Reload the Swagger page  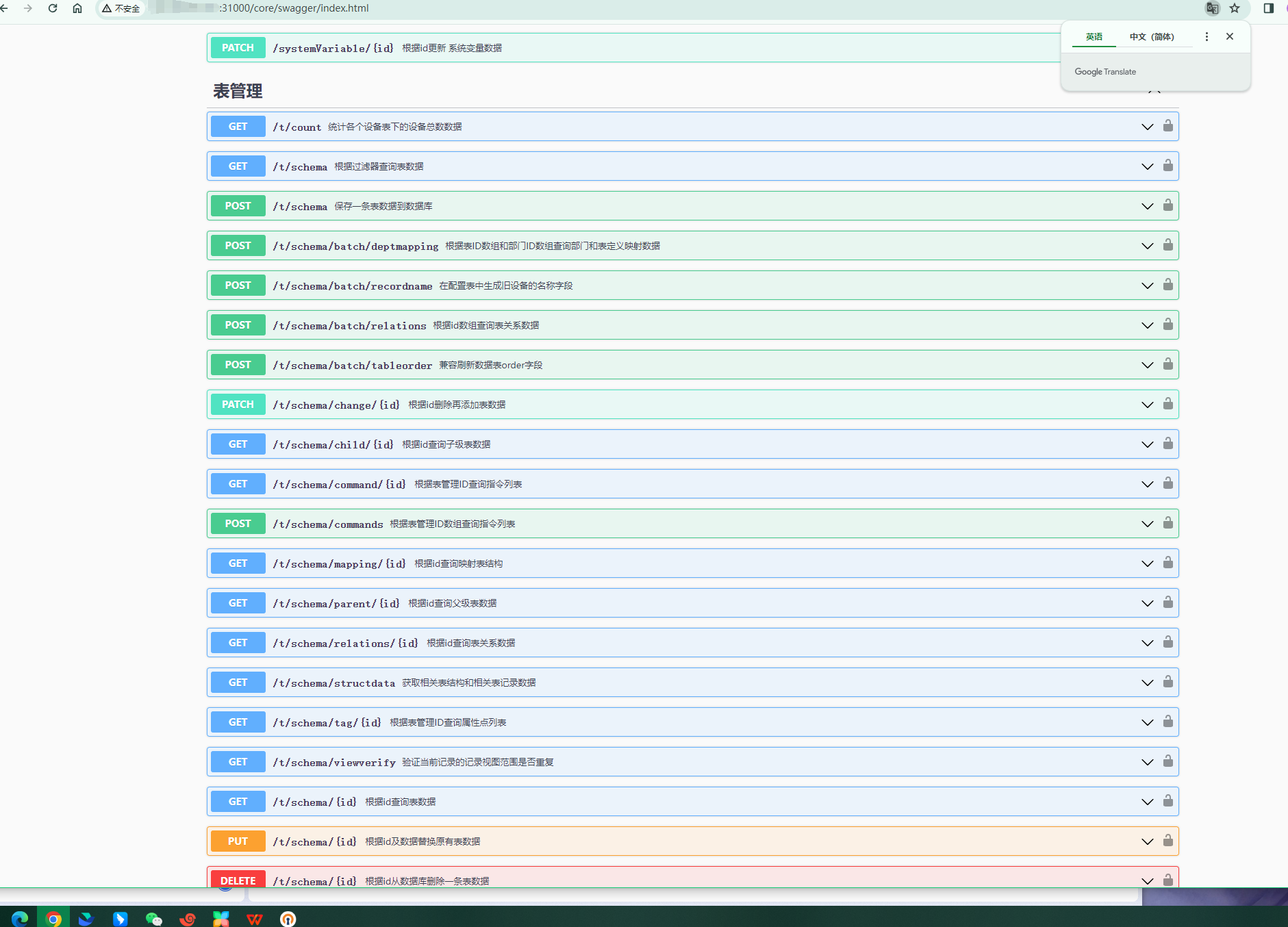(x=53, y=8)
